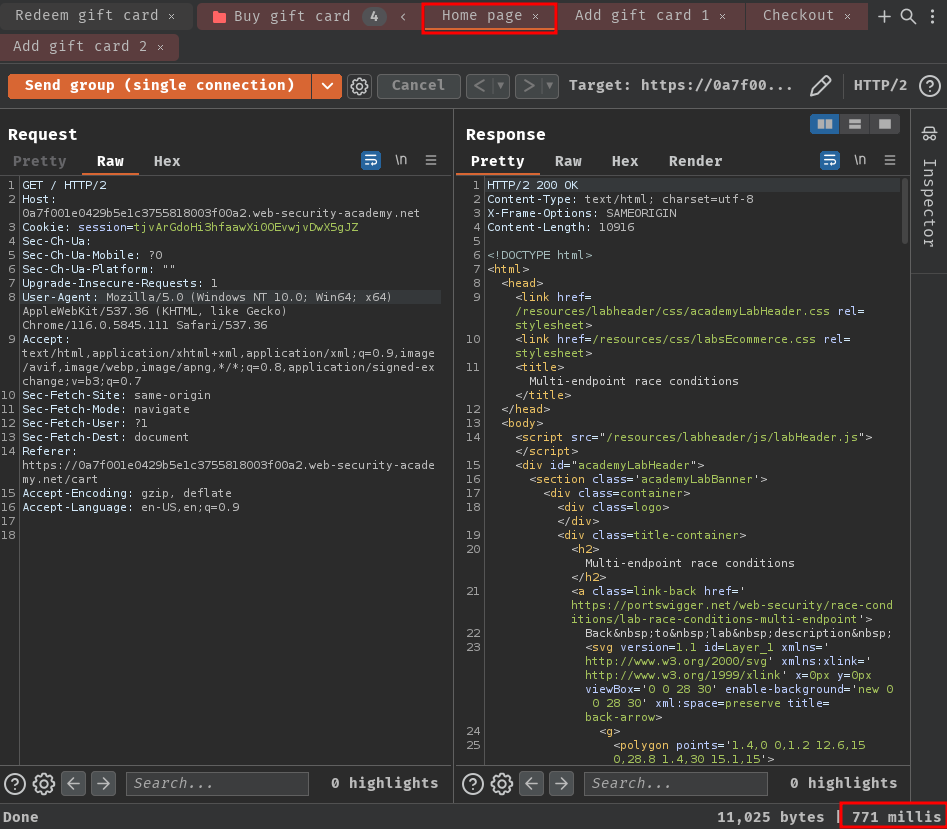Viewport: 947px width, 829px height.
Task: Click the edit target pencil icon
Action: (x=820, y=86)
